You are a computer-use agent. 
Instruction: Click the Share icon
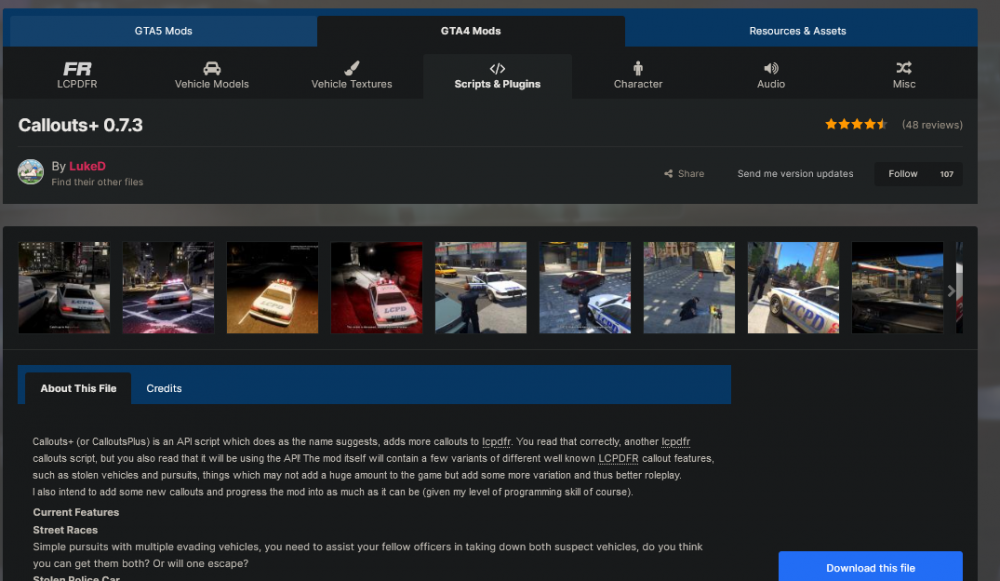668,173
